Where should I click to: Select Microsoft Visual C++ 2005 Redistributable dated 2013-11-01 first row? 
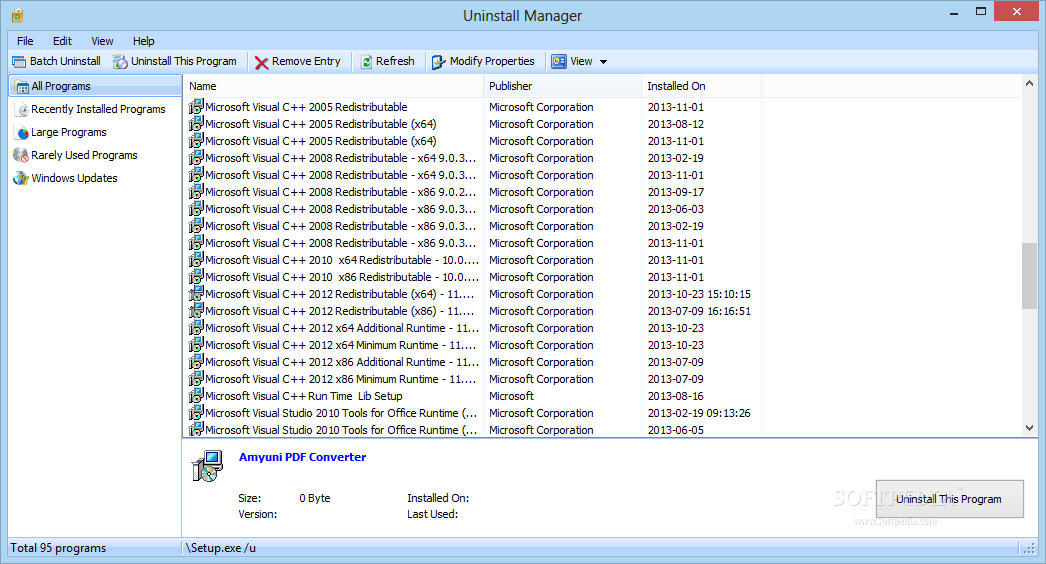(471, 107)
